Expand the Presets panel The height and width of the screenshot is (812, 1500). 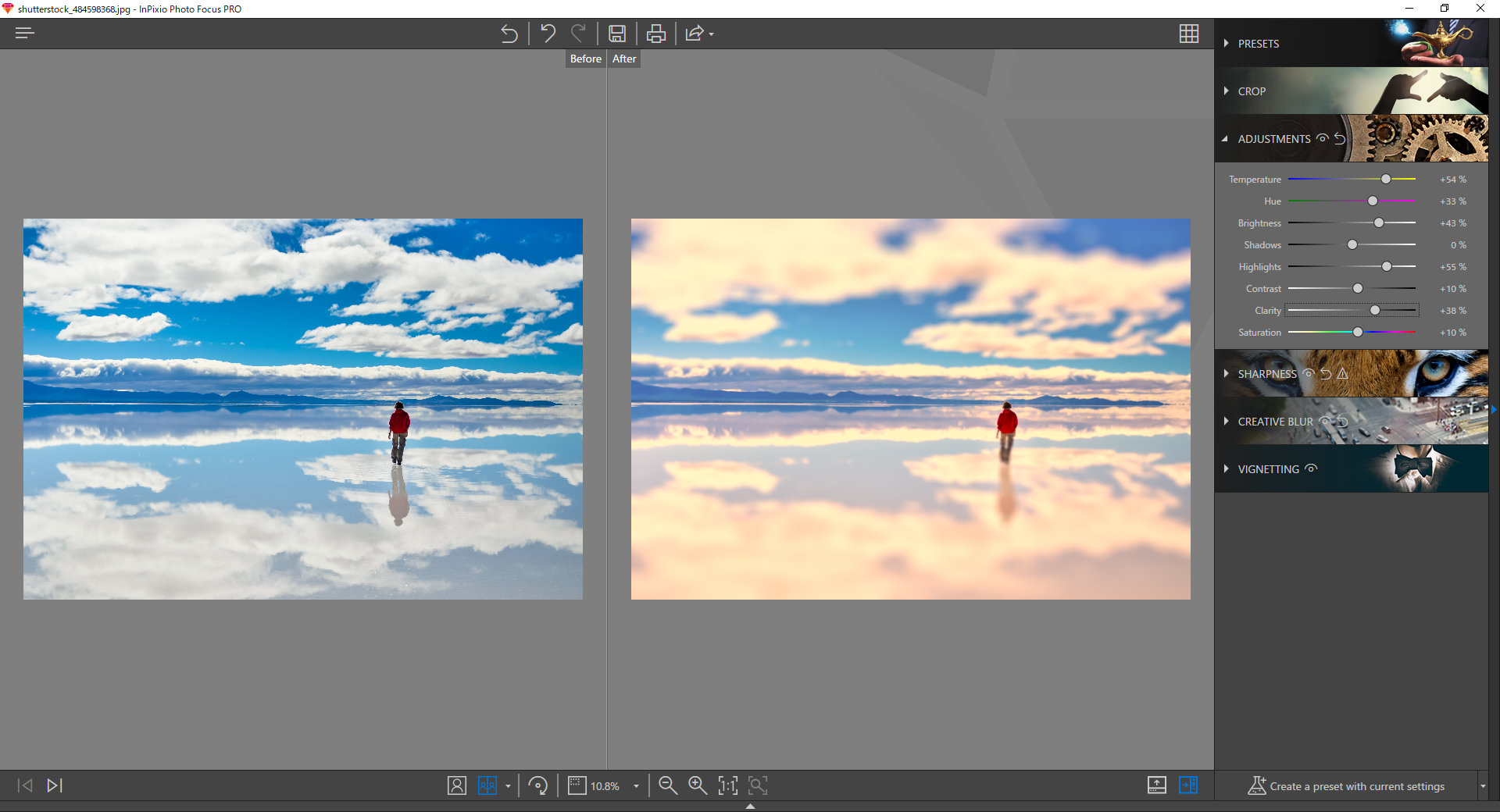(1258, 44)
